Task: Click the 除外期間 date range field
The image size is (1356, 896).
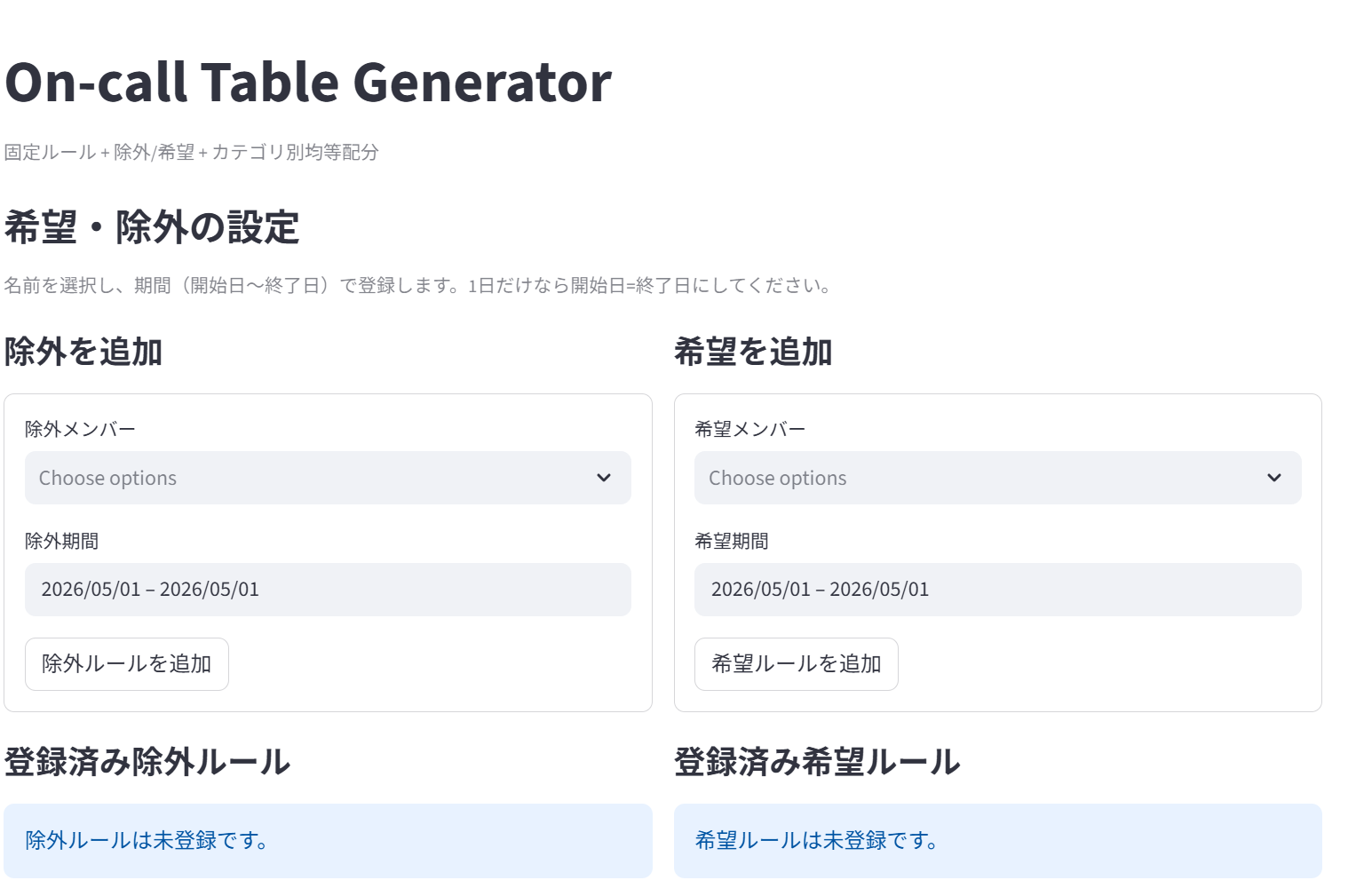Action: [328, 590]
